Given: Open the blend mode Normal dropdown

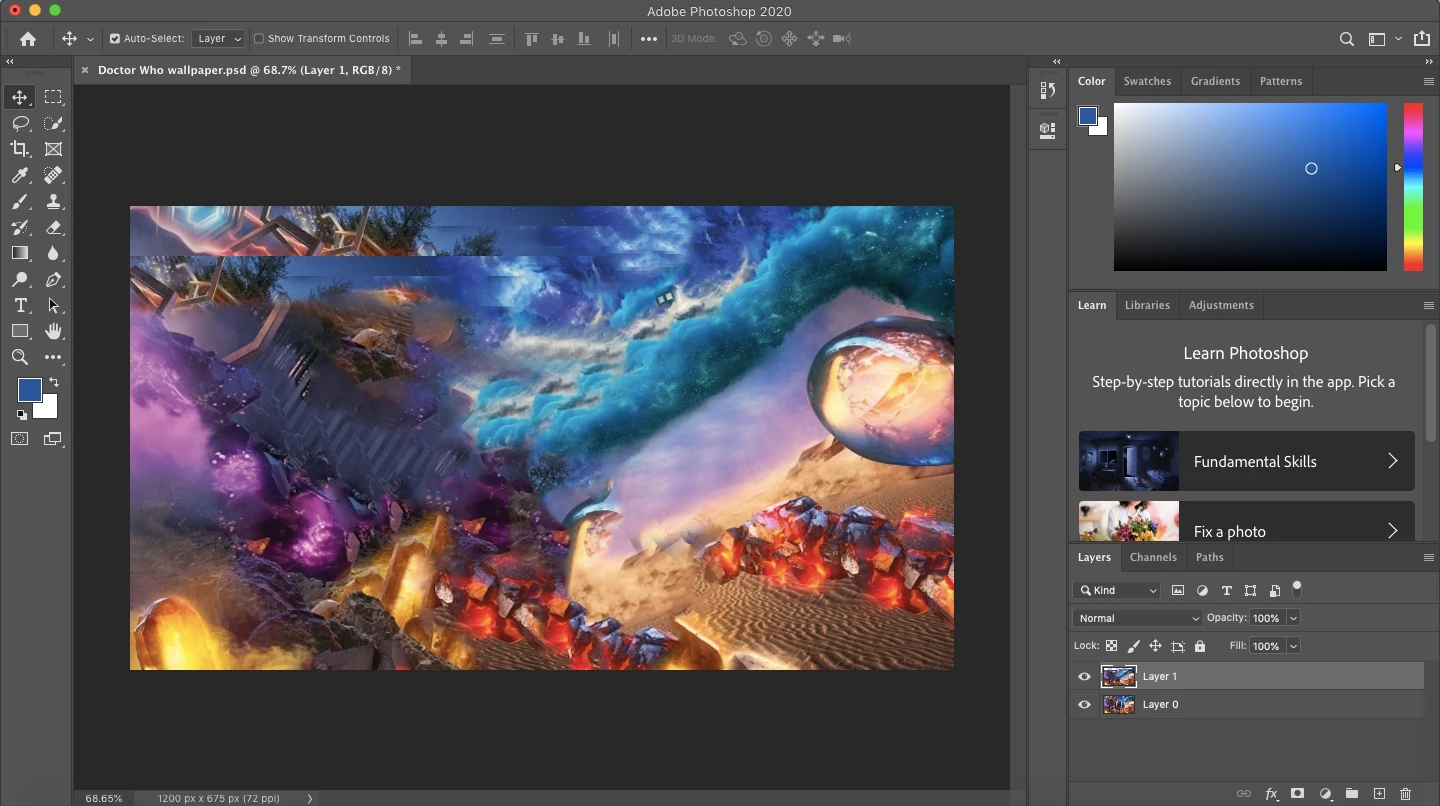Looking at the screenshot, I should (1137, 618).
